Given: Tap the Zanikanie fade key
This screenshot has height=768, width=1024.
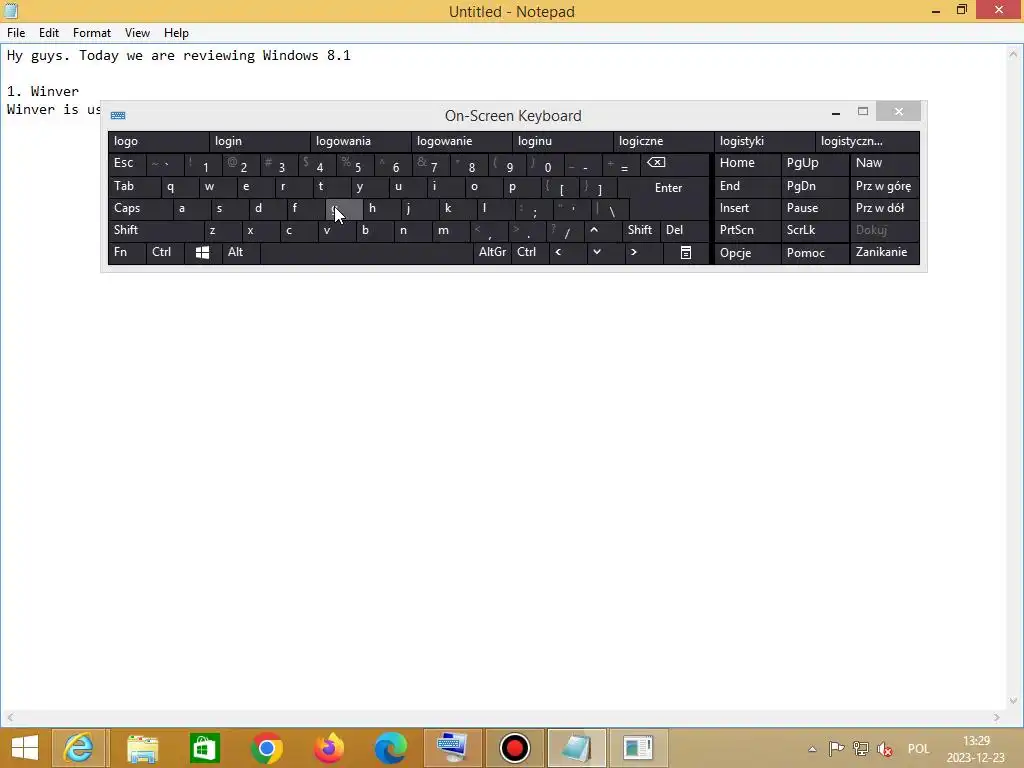Looking at the screenshot, I should (x=884, y=252).
